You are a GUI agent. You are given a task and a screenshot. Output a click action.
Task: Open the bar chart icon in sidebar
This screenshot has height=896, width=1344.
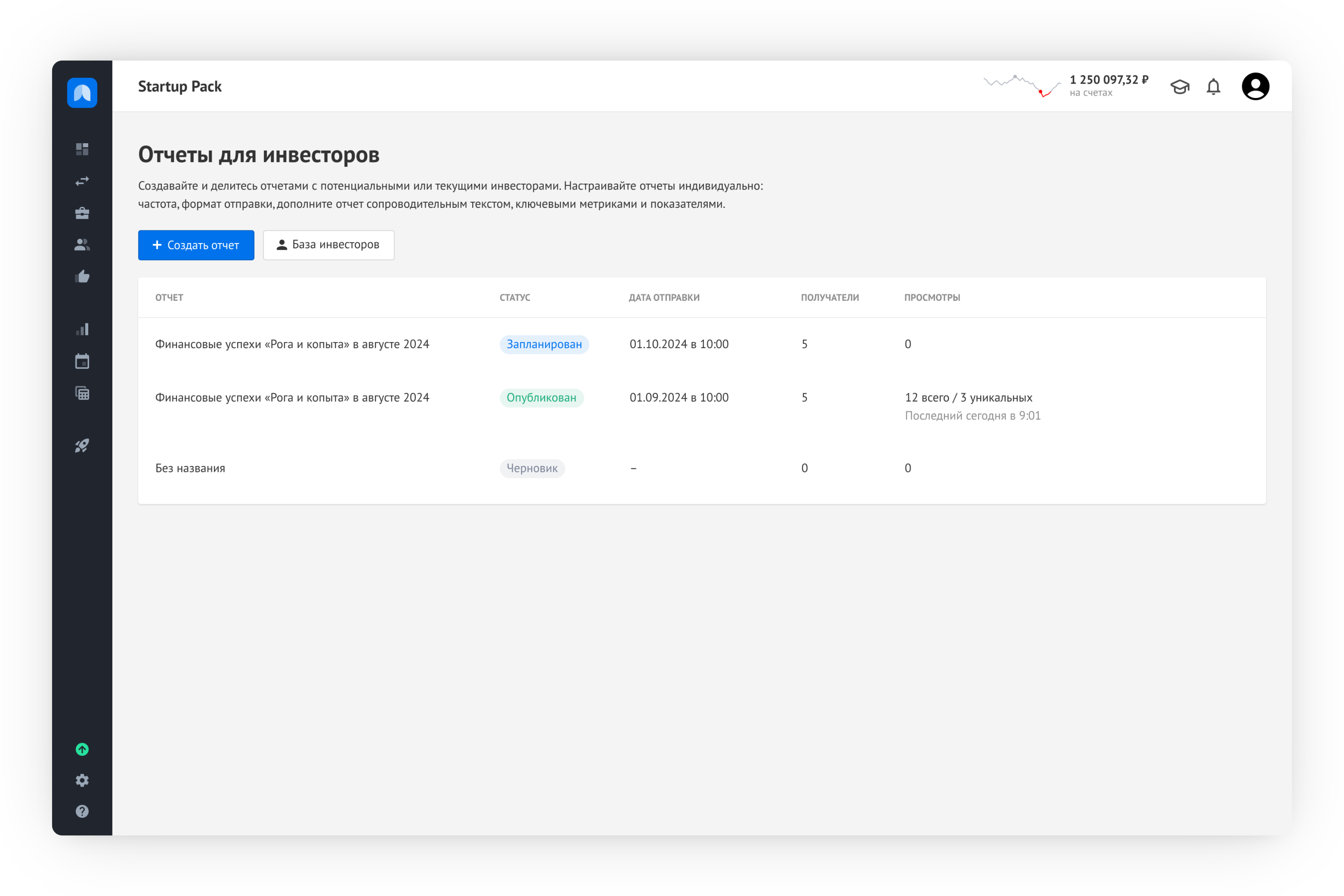tap(82, 329)
